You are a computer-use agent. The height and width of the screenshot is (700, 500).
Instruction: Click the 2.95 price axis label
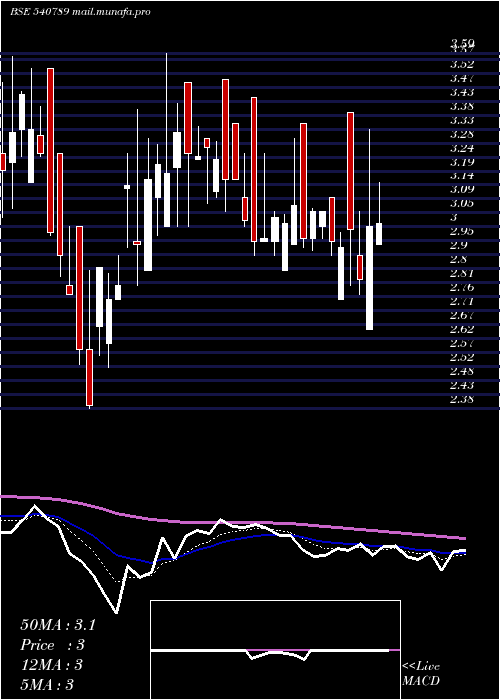click(462, 232)
